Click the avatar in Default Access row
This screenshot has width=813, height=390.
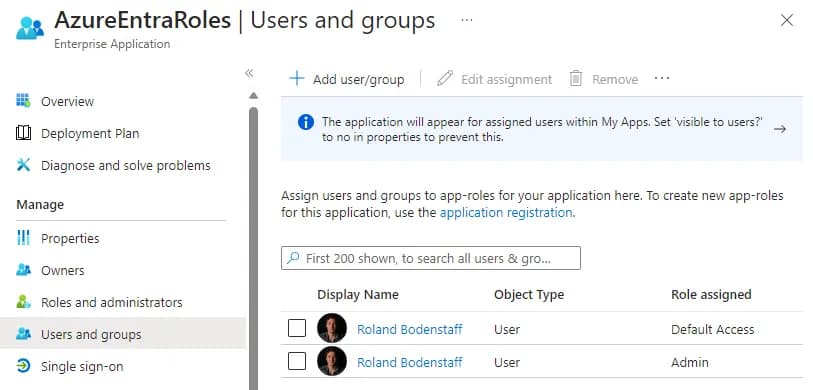(332, 328)
